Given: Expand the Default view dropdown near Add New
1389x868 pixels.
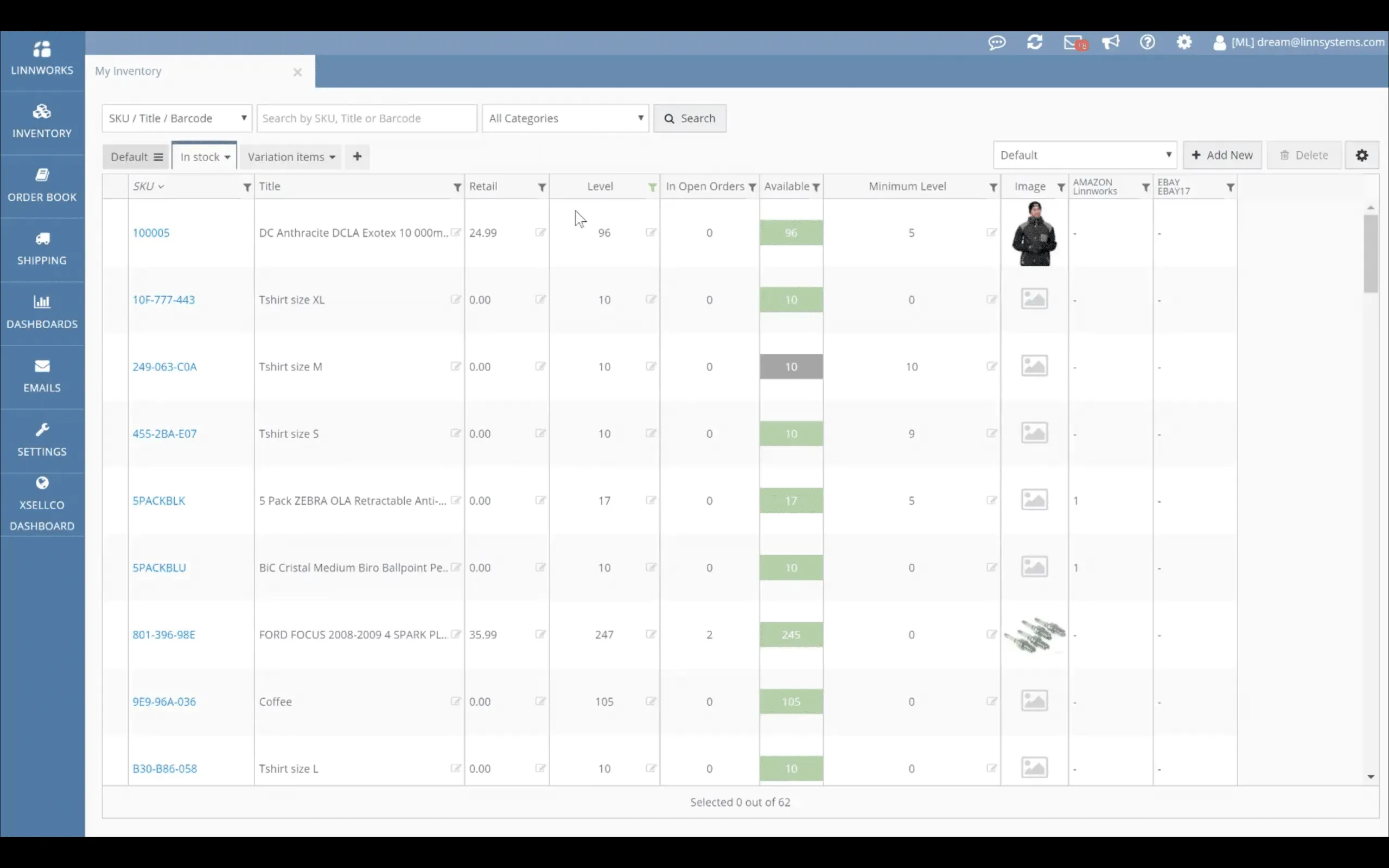Looking at the screenshot, I should (1084, 156).
